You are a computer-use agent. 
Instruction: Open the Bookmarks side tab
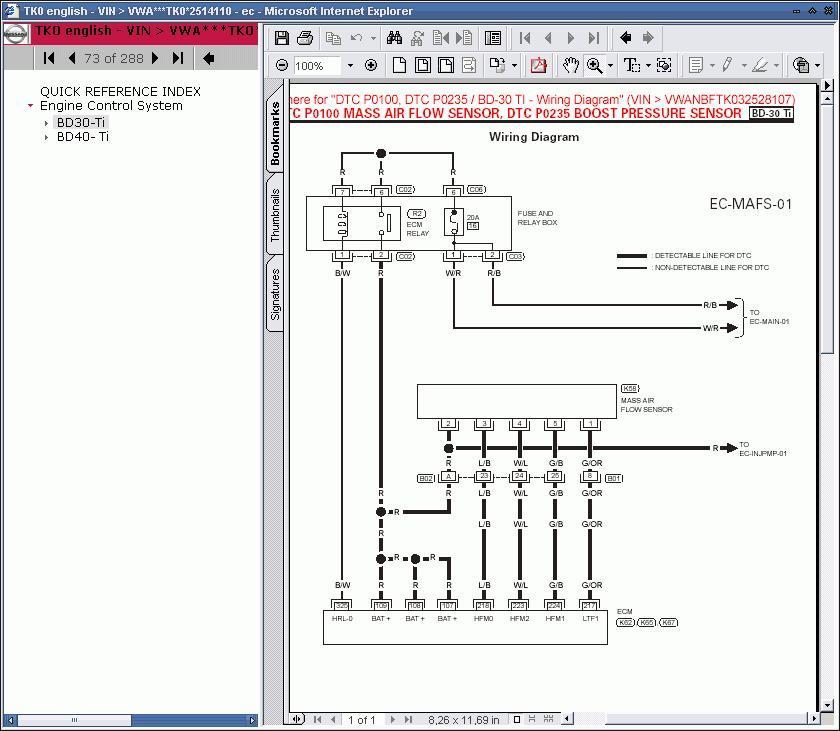pos(275,129)
